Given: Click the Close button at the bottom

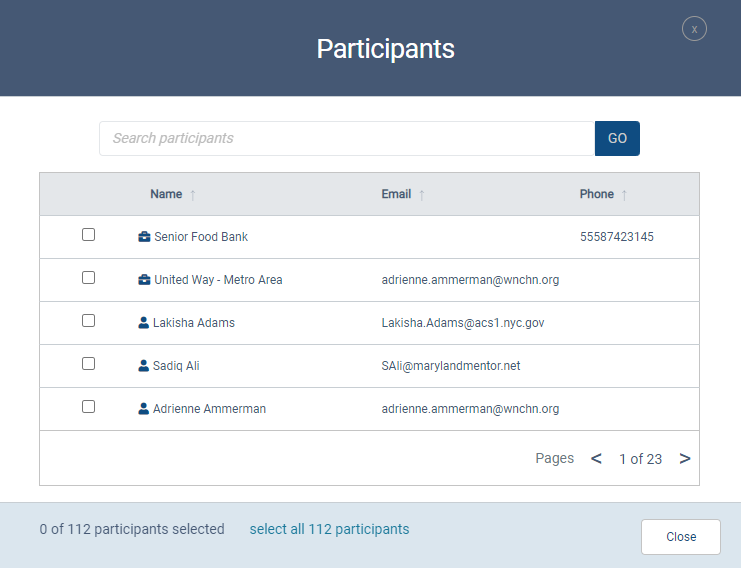Looking at the screenshot, I should (x=680, y=537).
